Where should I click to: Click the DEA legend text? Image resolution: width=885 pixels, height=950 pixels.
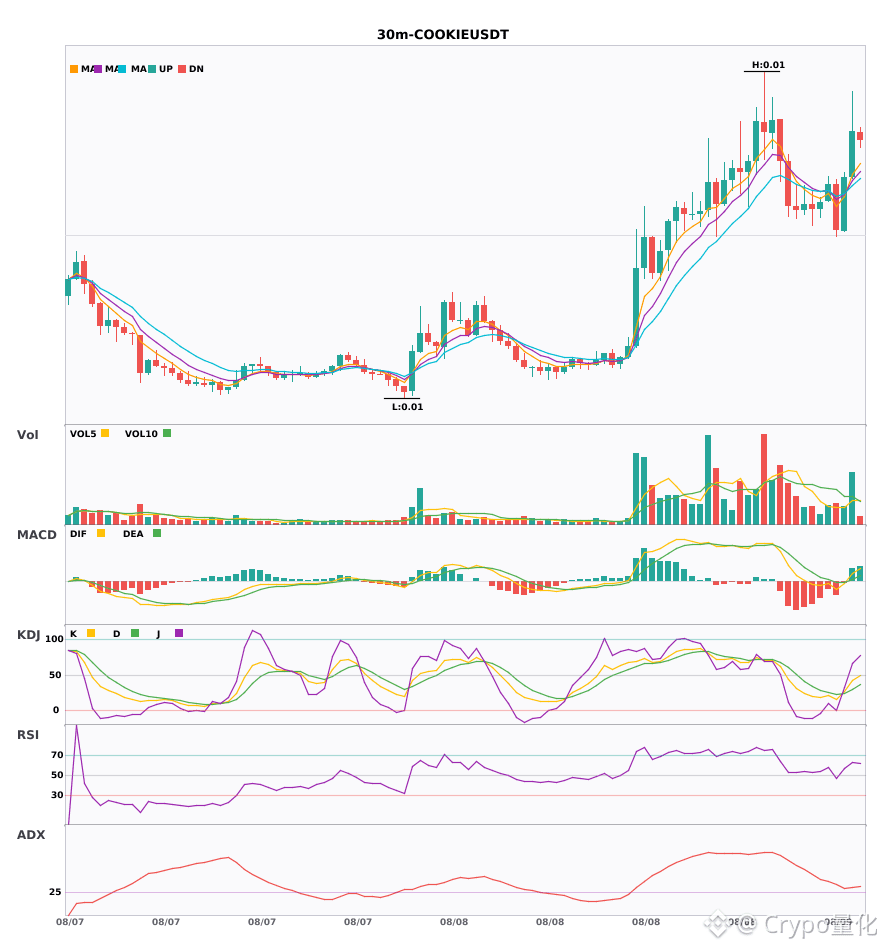point(133,534)
